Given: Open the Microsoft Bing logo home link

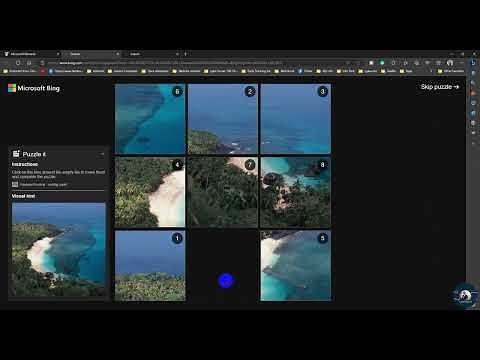Looking at the screenshot, I should (34, 88).
